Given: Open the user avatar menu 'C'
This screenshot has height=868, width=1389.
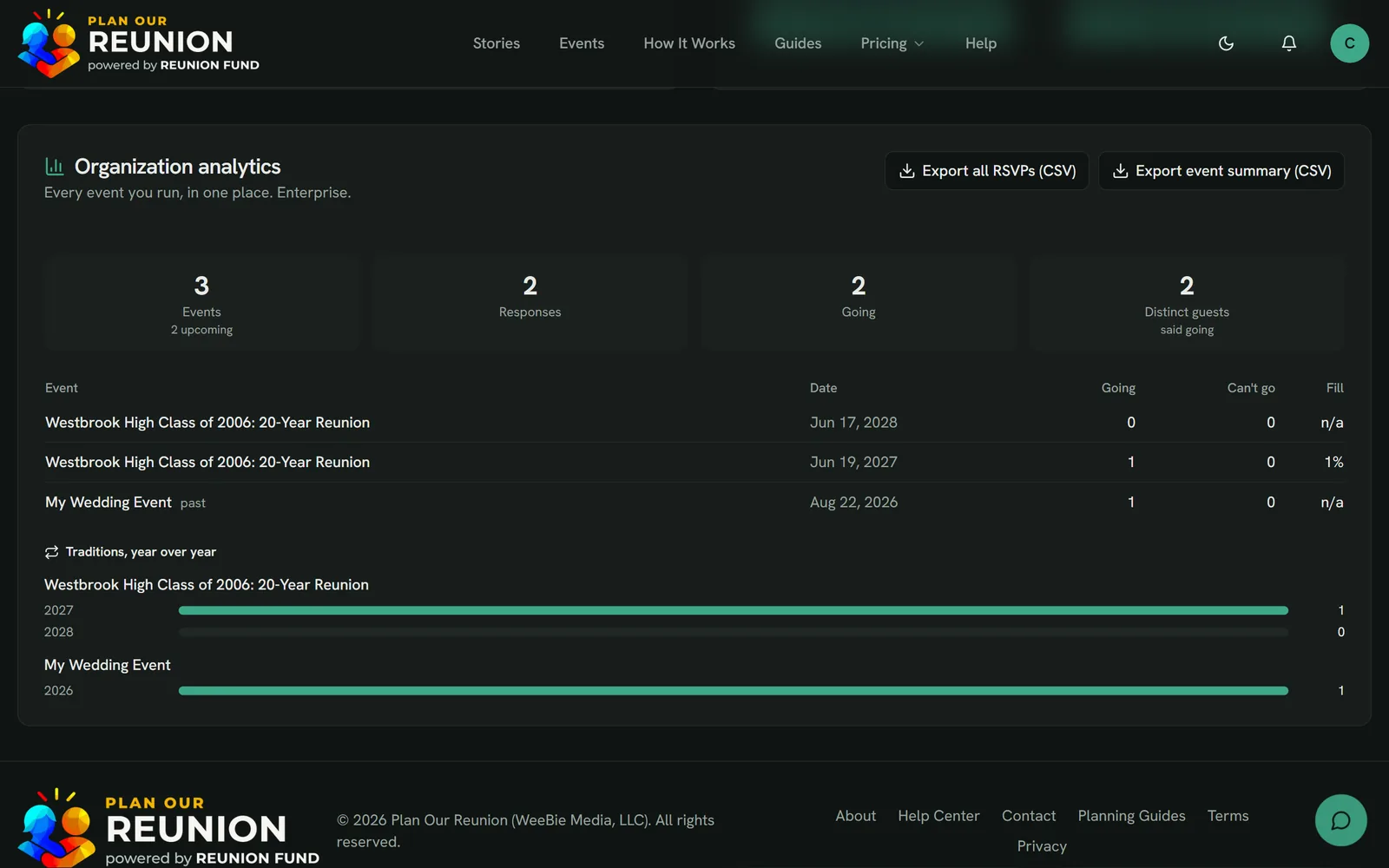Looking at the screenshot, I should [1349, 43].
